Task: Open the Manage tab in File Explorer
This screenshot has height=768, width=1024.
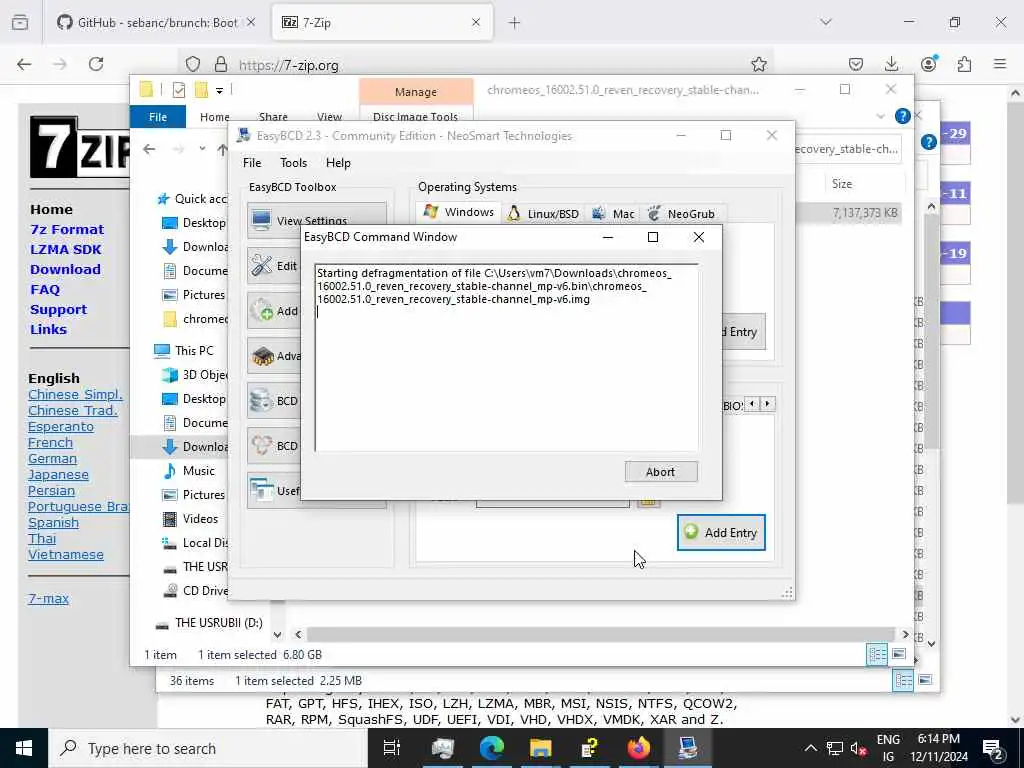Action: [416, 92]
